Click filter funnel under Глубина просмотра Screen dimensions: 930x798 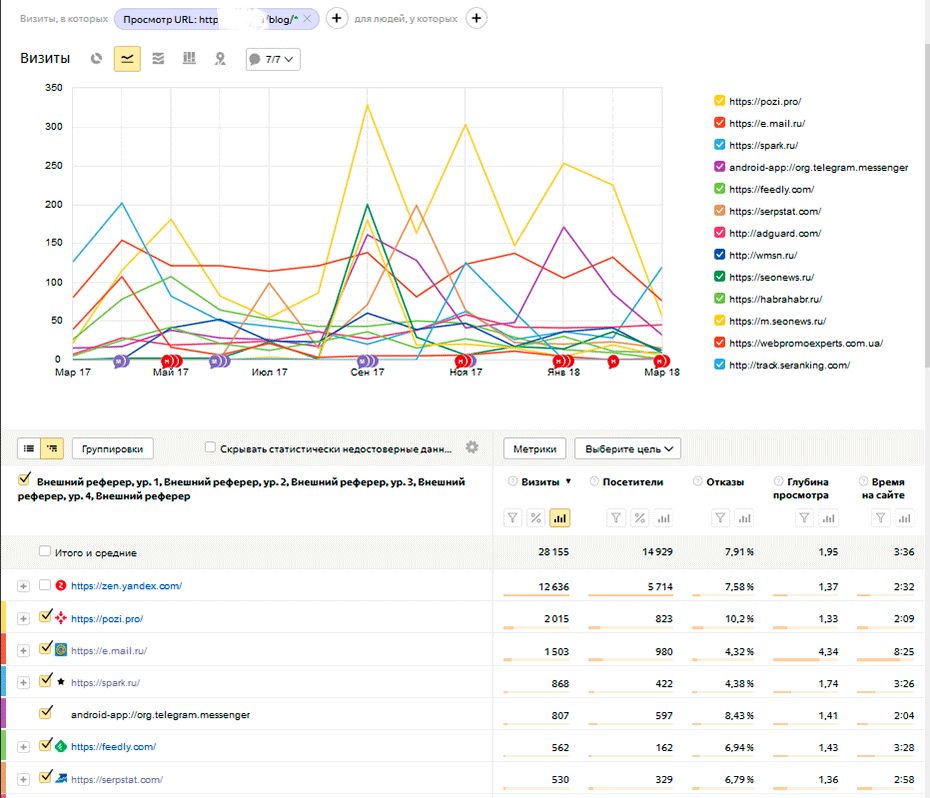click(x=804, y=519)
